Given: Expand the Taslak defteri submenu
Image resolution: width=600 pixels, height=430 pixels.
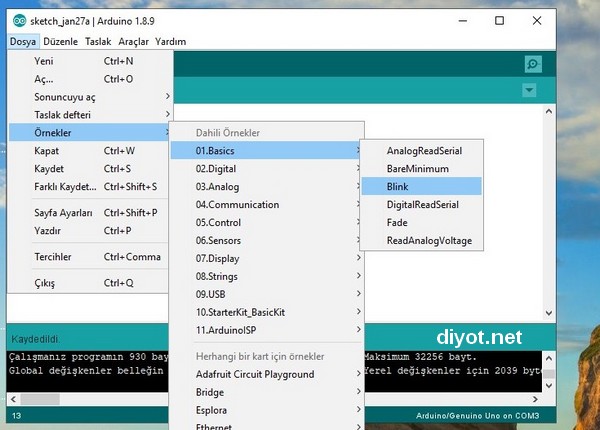Looking at the screenshot, I should pyautogui.click(x=90, y=115).
